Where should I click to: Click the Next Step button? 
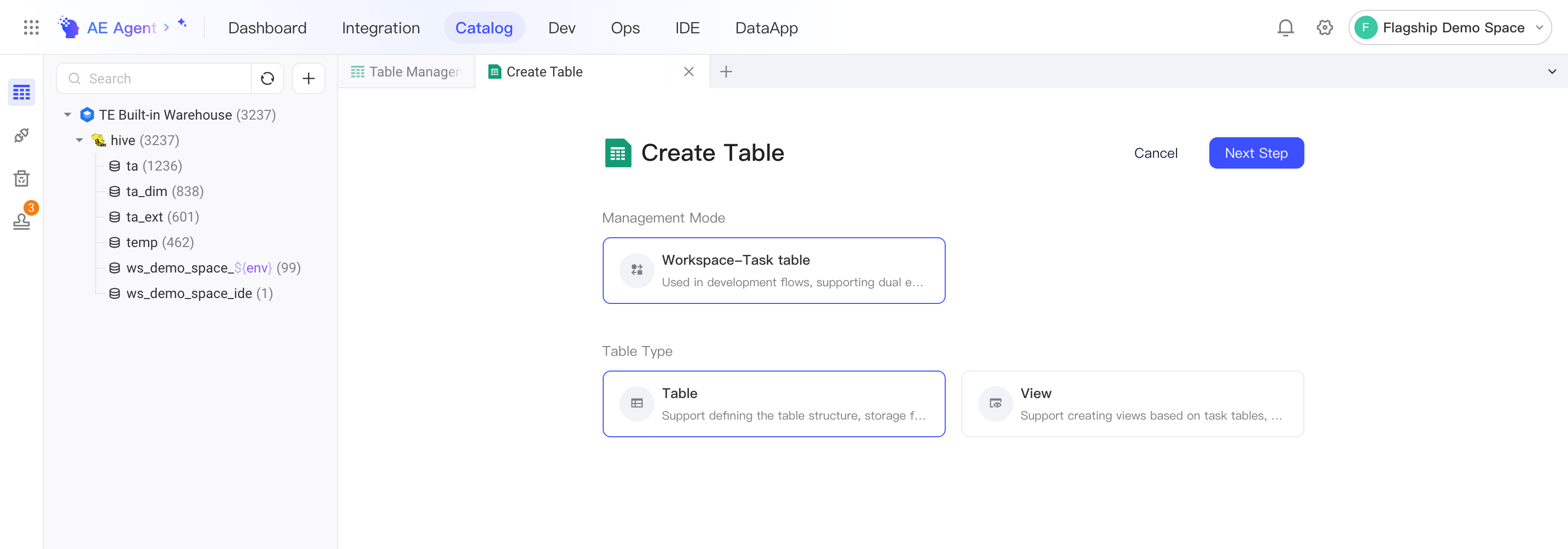(x=1256, y=153)
